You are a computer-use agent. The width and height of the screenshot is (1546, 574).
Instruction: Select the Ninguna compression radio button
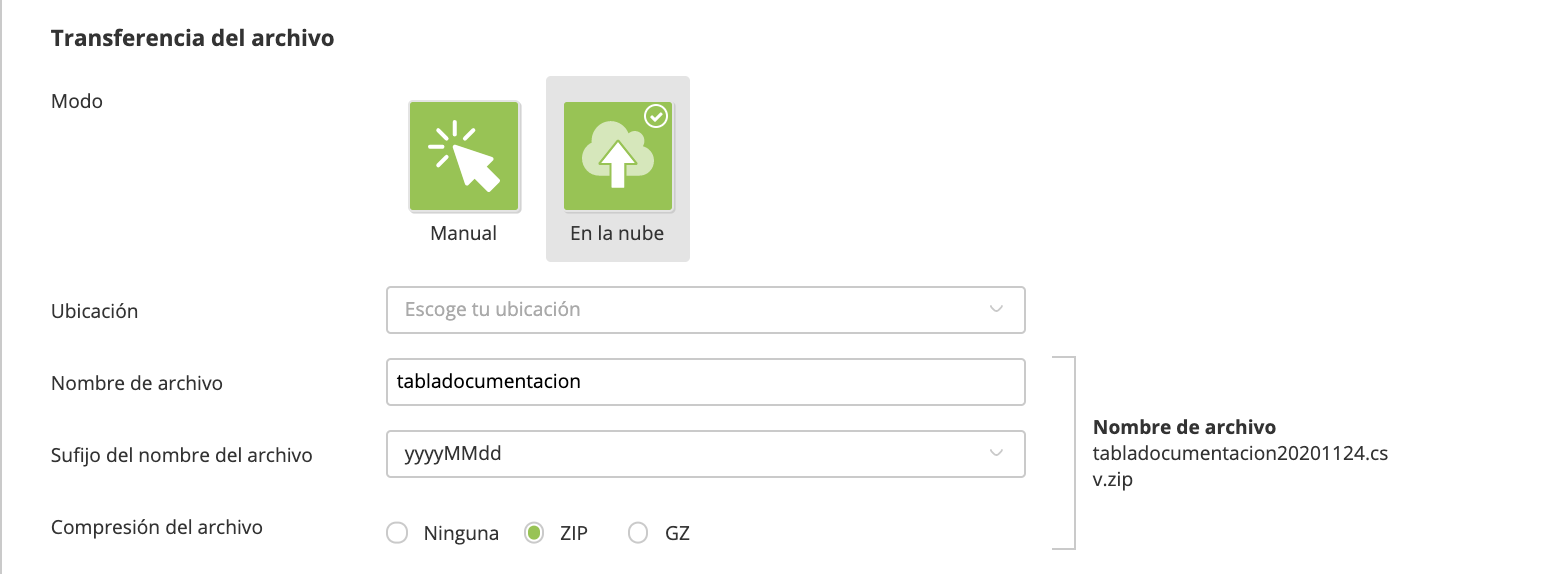(397, 533)
